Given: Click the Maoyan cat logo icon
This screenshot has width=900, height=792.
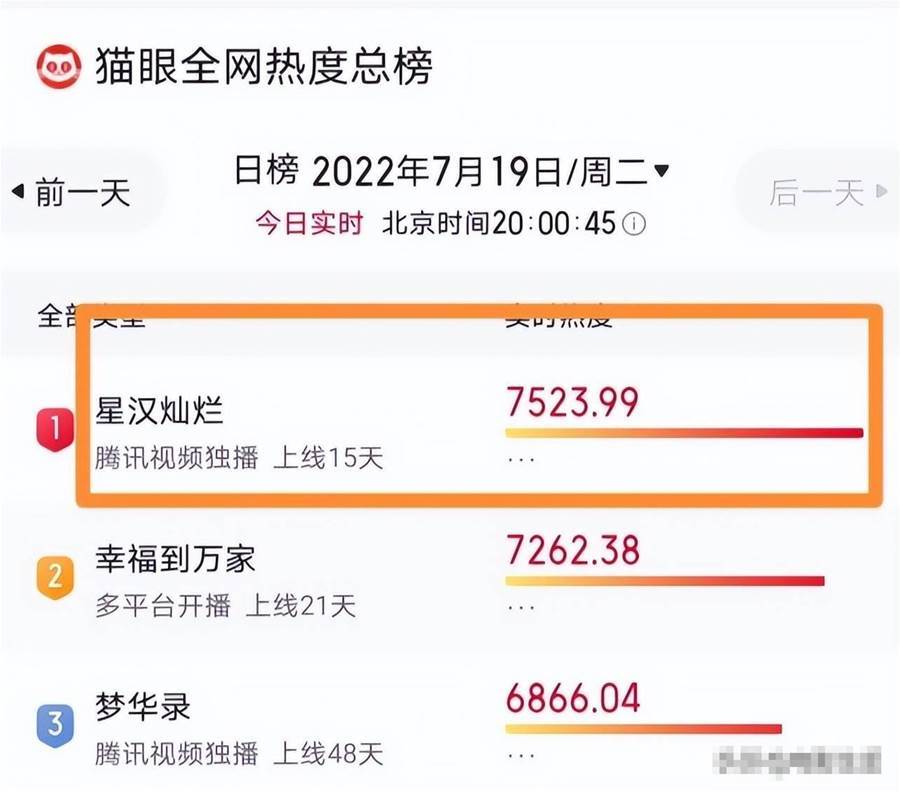Looking at the screenshot, I should click(x=59, y=67).
